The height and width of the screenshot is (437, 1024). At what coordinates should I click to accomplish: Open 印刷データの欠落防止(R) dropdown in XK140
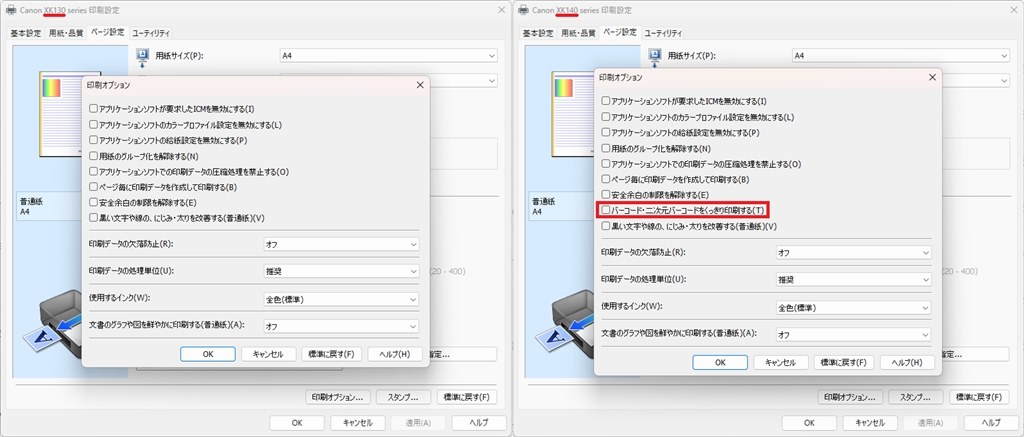pyautogui.click(x=853, y=252)
